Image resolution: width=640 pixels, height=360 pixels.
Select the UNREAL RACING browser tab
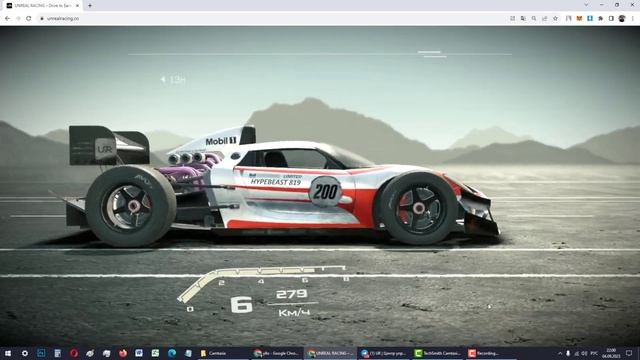[41, 6]
